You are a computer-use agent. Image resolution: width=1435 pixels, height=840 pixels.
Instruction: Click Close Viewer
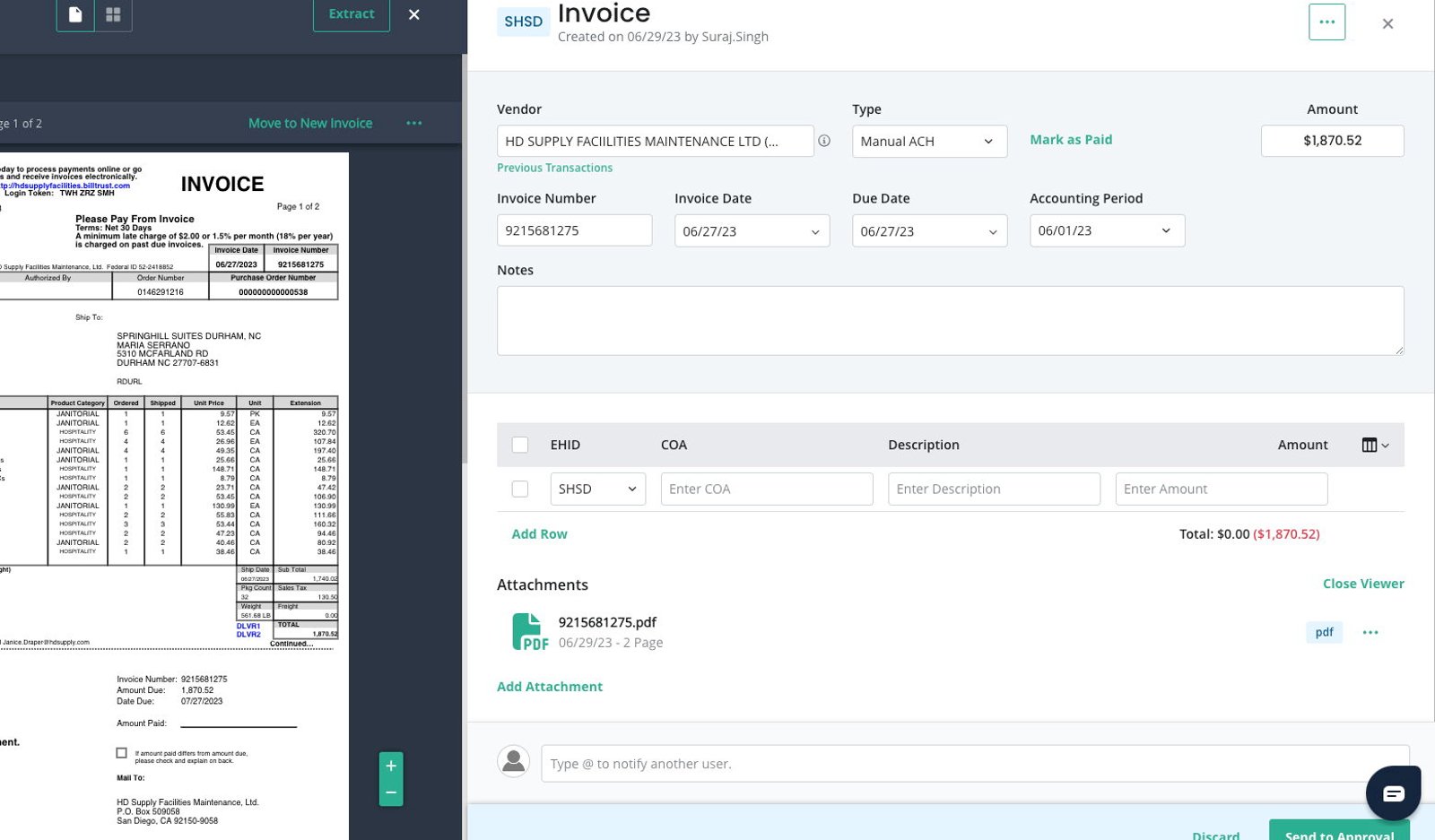tap(1363, 584)
